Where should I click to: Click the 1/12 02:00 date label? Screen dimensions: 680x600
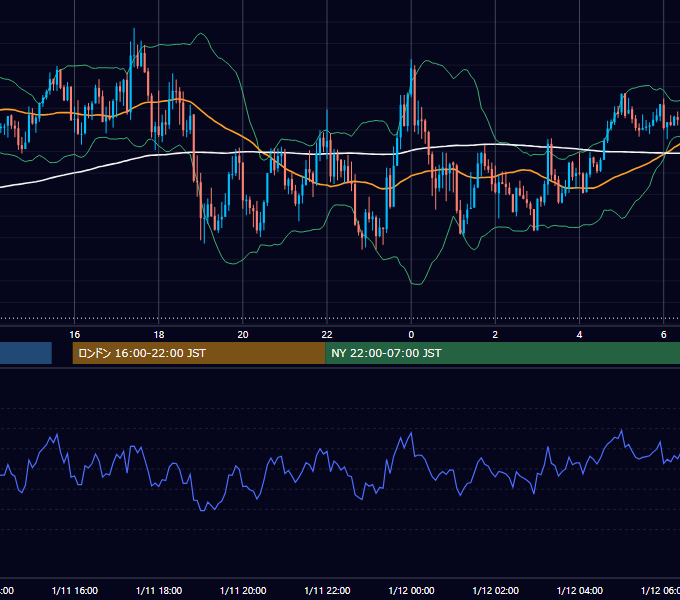[495, 590]
